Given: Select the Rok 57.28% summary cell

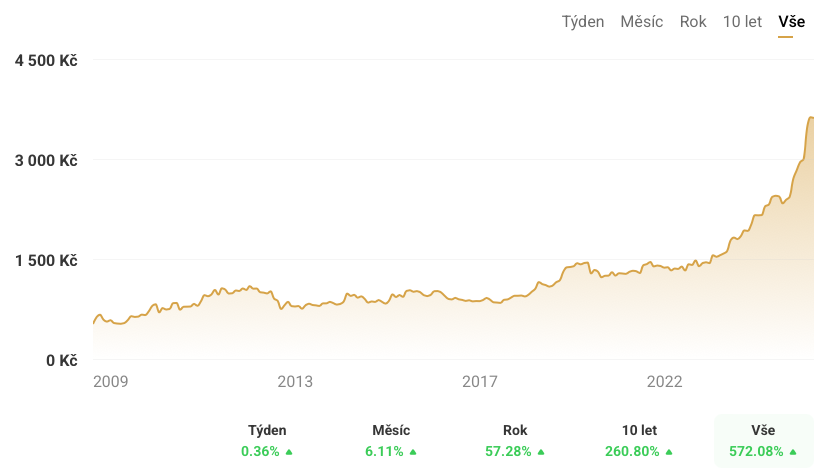Looking at the screenshot, I should (x=515, y=441).
